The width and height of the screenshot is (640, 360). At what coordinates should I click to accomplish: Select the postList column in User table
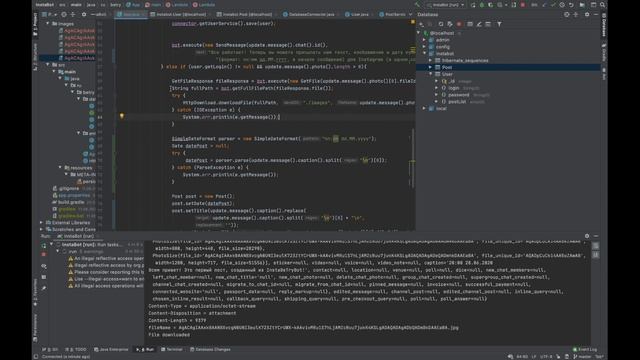coord(457,102)
